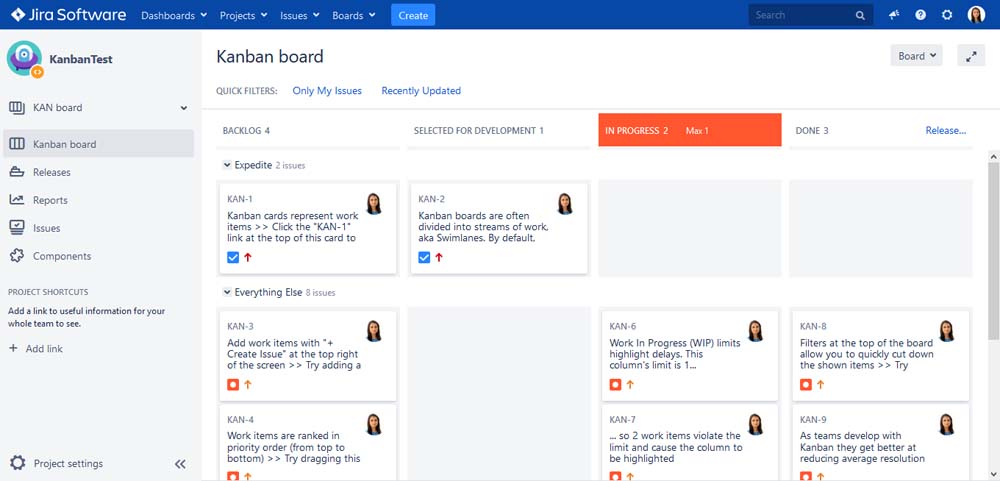Toggle the Recently Updated quick filter
Screen dimensions: 1000x481
[421, 91]
